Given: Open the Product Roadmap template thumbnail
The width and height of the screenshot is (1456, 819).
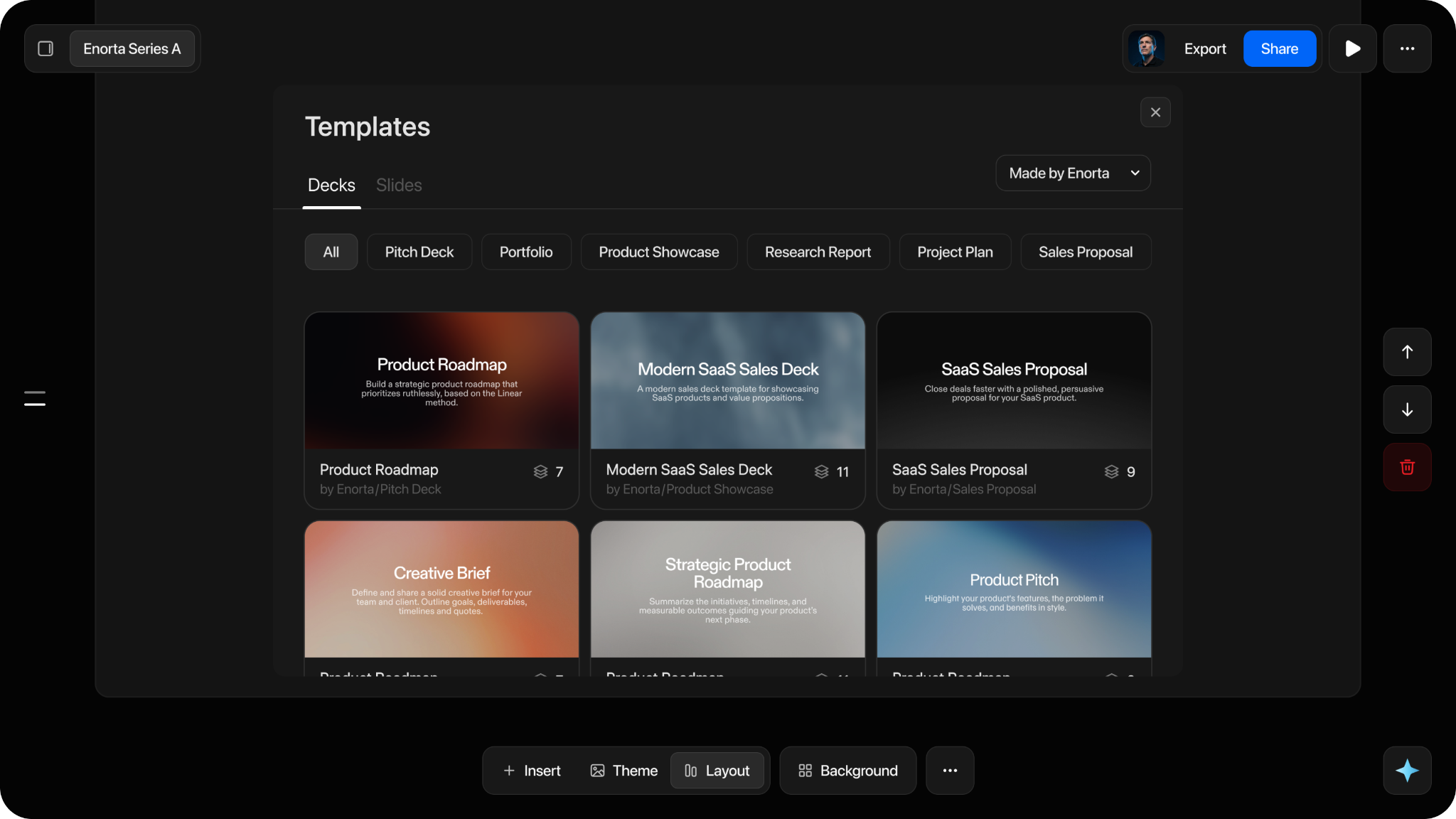Looking at the screenshot, I should pos(441,380).
